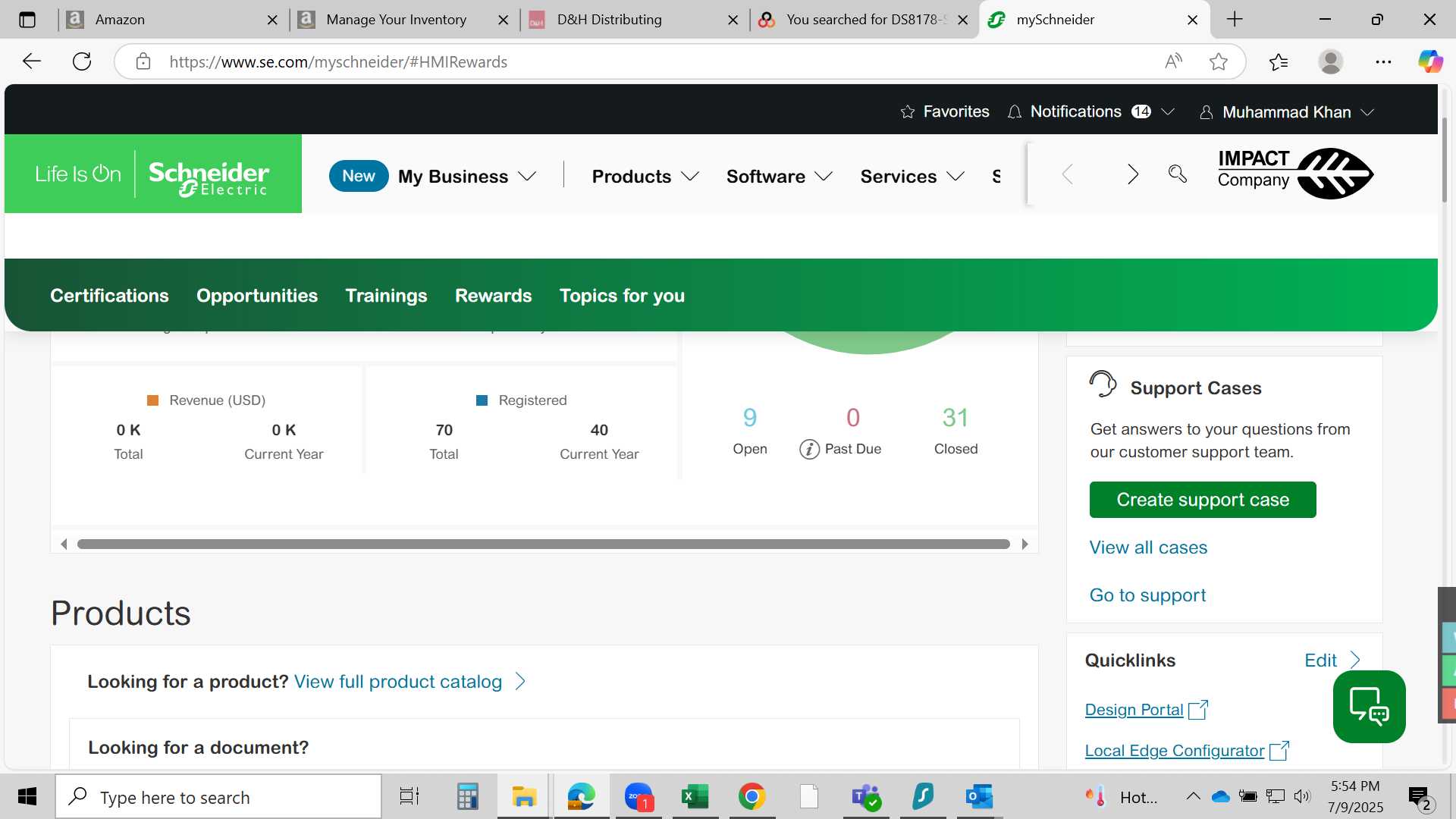The height and width of the screenshot is (819, 1456).
Task: Click the browser back arrow
Action: point(32,61)
